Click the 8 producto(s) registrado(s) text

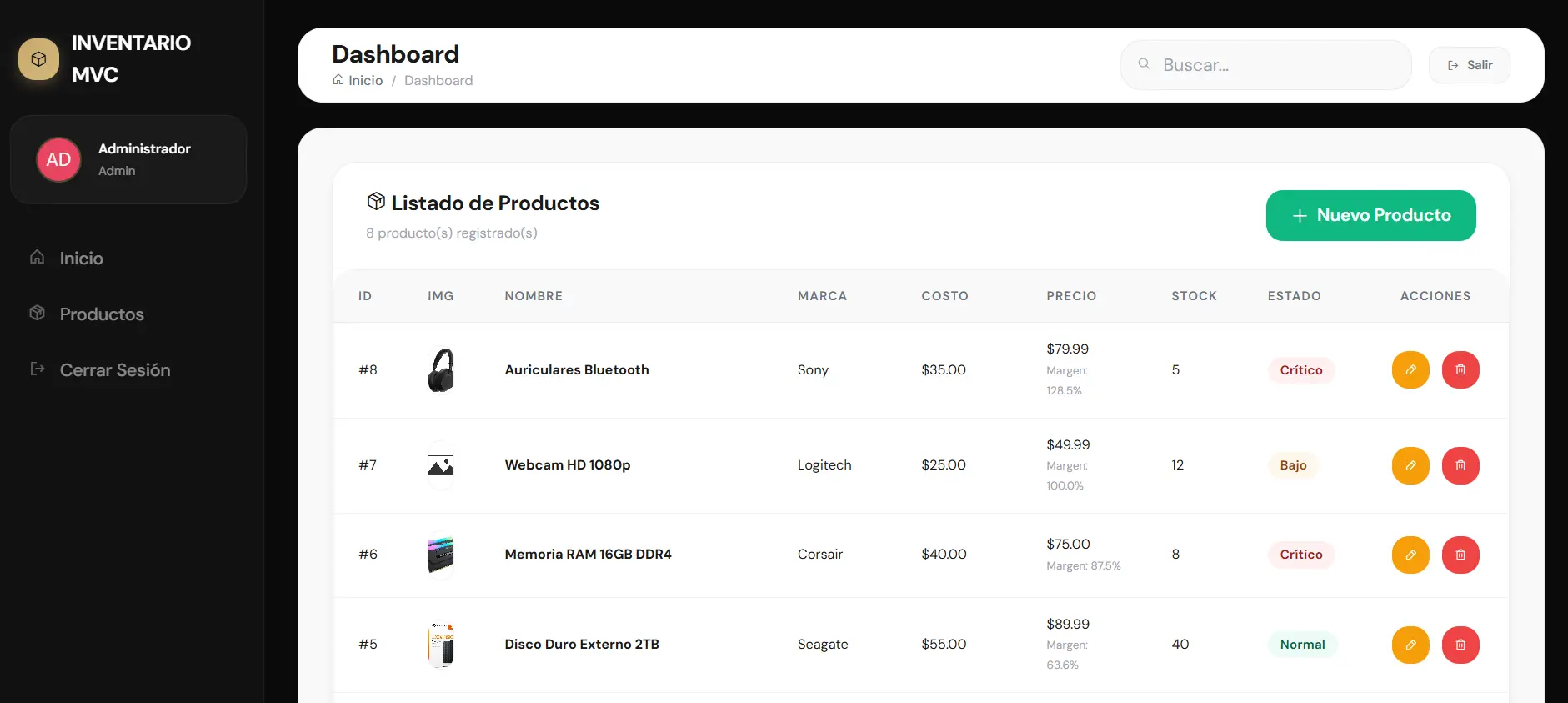(452, 233)
